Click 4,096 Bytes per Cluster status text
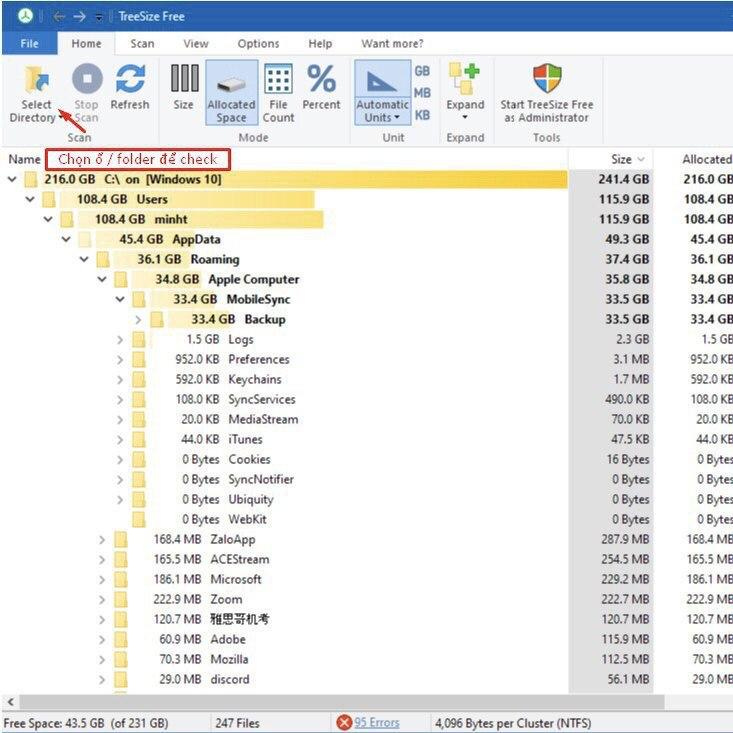The height and width of the screenshot is (733, 733). [513, 723]
